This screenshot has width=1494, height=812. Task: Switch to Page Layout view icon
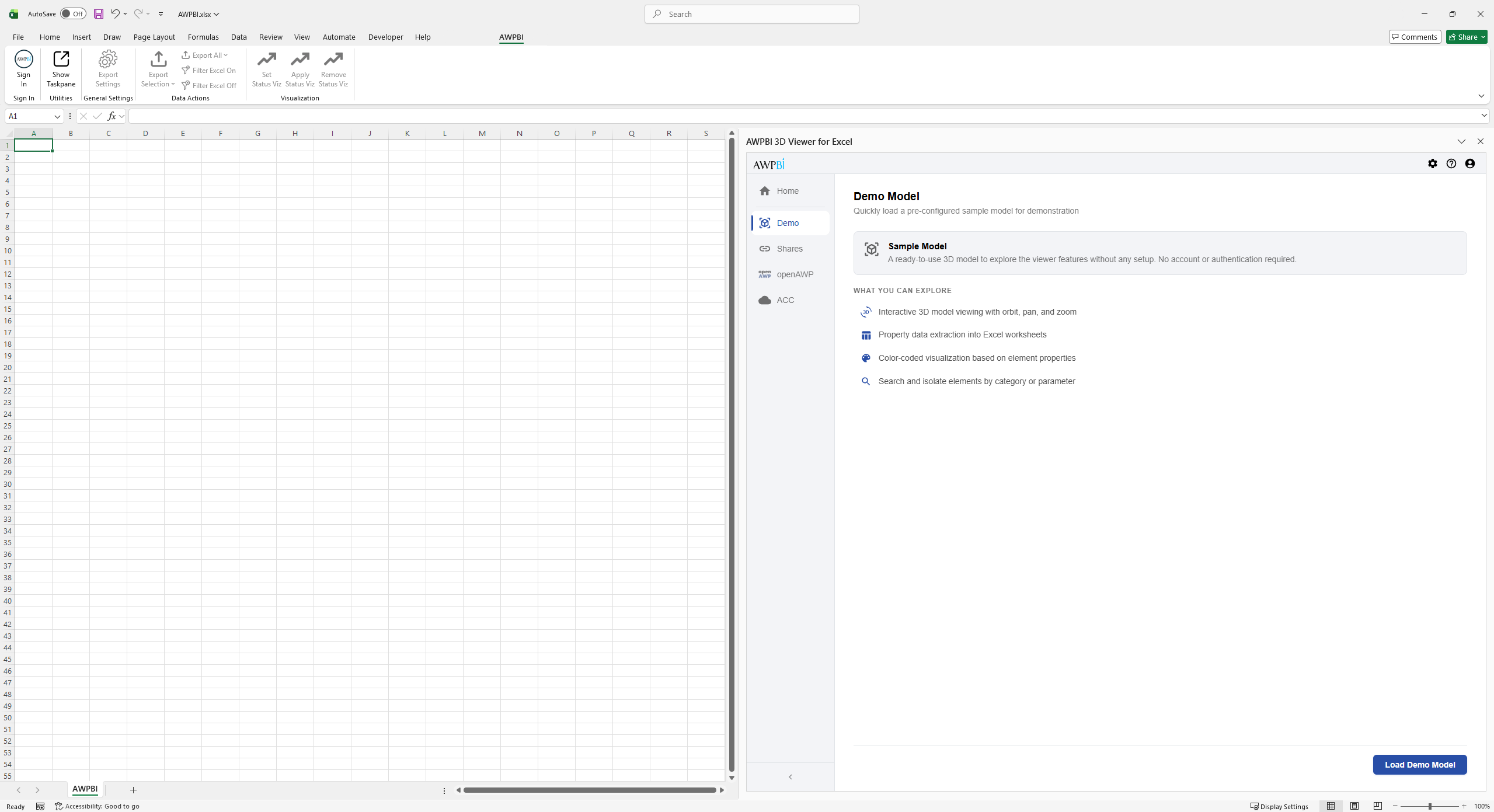[1354, 806]
